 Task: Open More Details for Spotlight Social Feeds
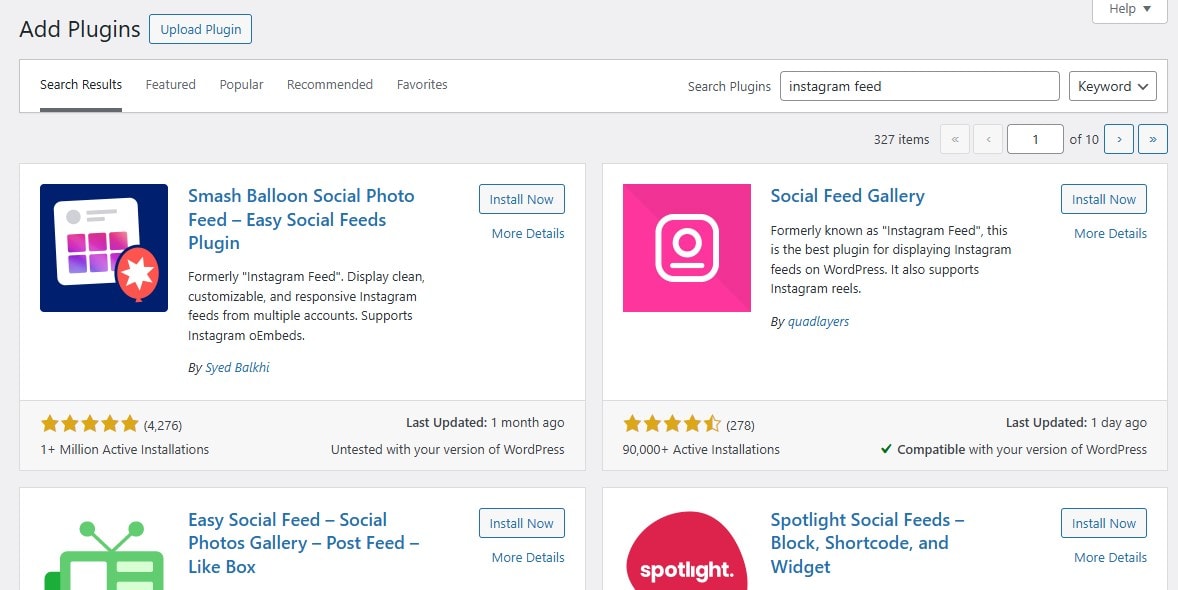[1110, 558]
